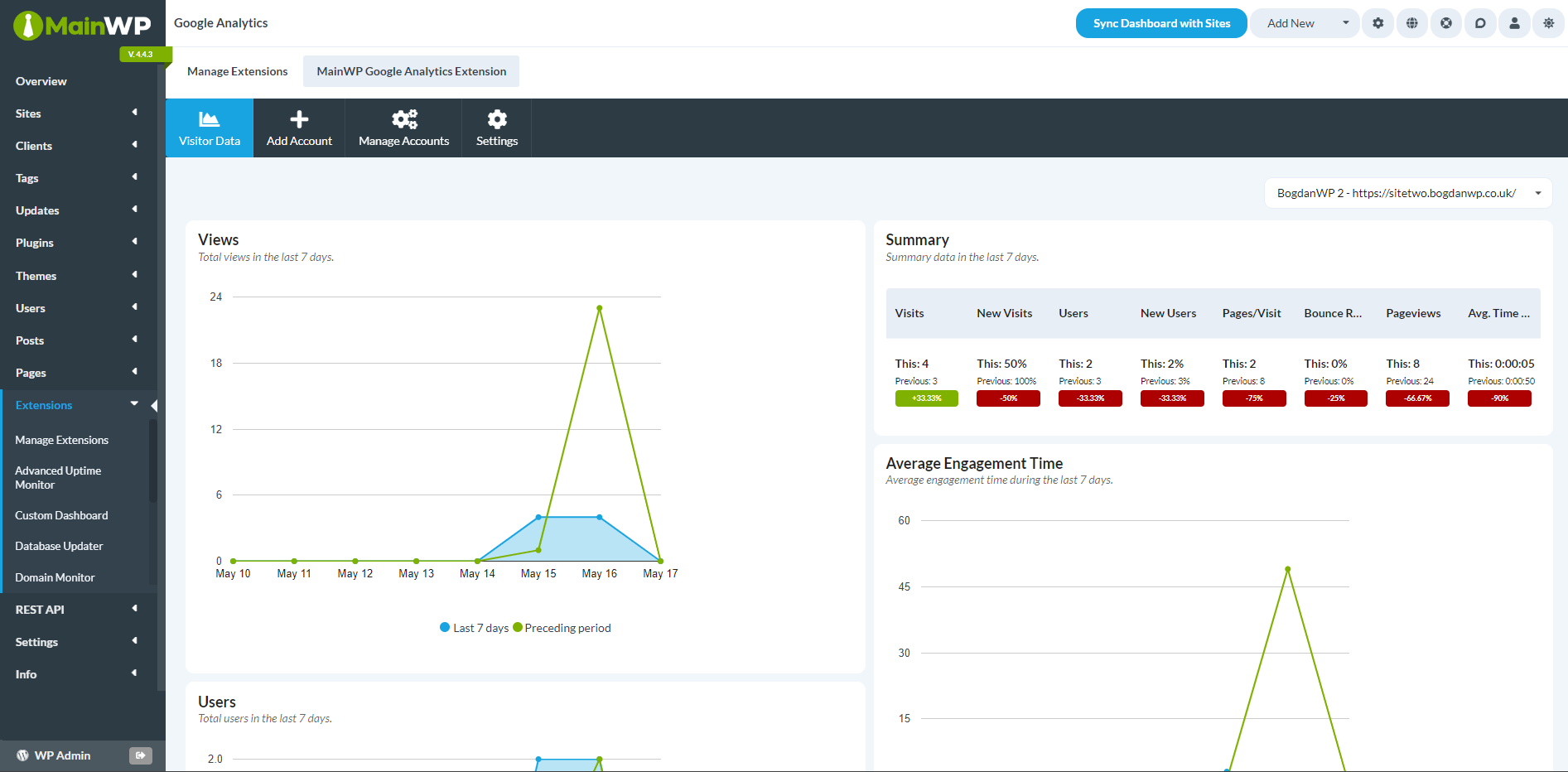Viewport: 1568px width, 772px height.
Task: Open the help lifebuoy icon
Action: pyautogui.click(x=1446, y=23)
